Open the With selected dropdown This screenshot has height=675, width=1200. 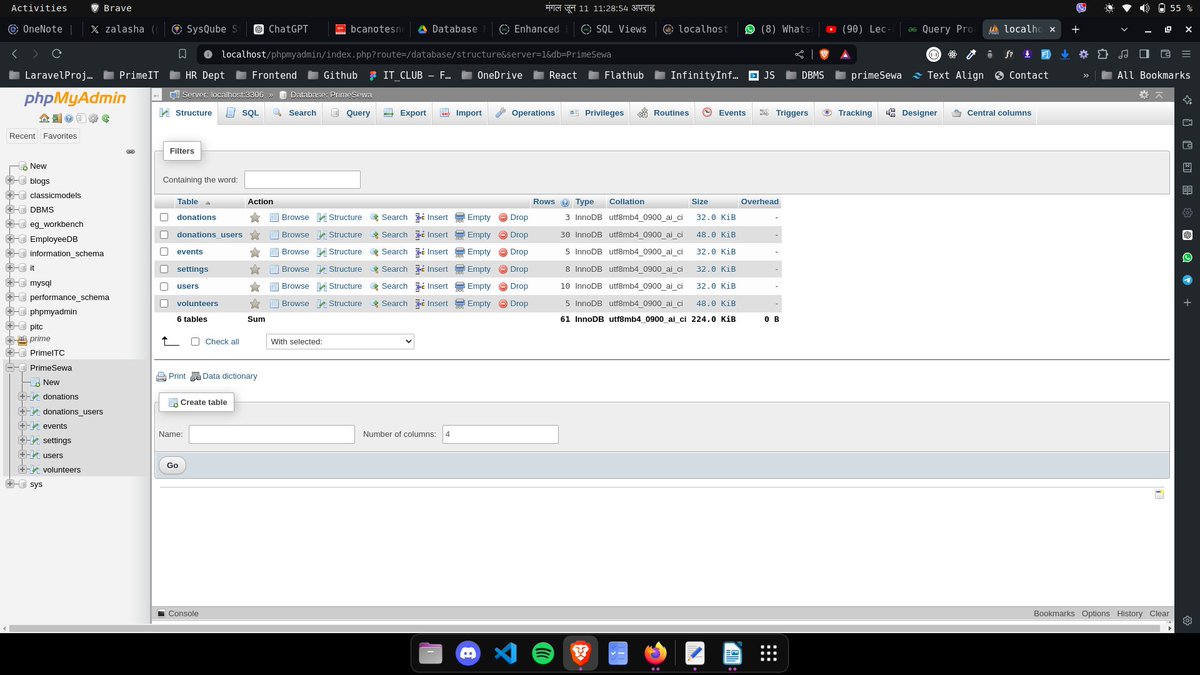(x=340, y=341)
